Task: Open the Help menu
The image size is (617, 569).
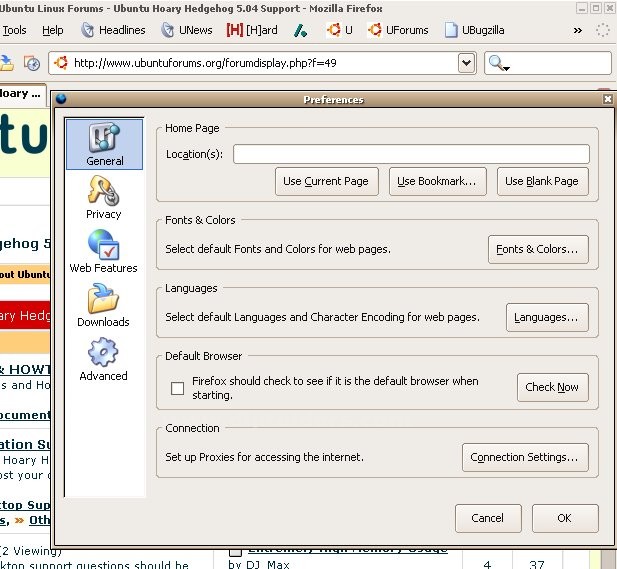Action: 53,30
